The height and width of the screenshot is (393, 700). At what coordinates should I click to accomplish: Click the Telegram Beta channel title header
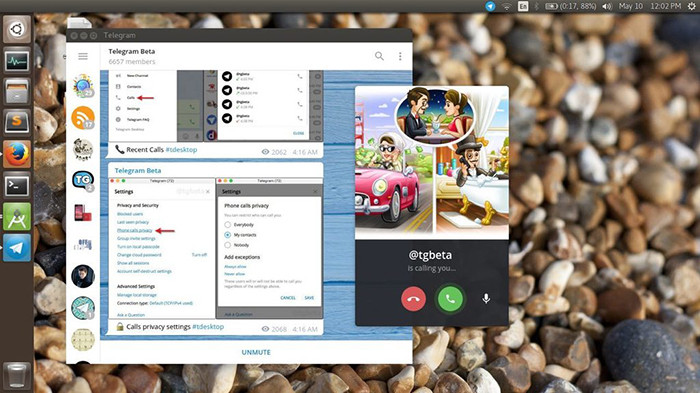tap(132, 51)
